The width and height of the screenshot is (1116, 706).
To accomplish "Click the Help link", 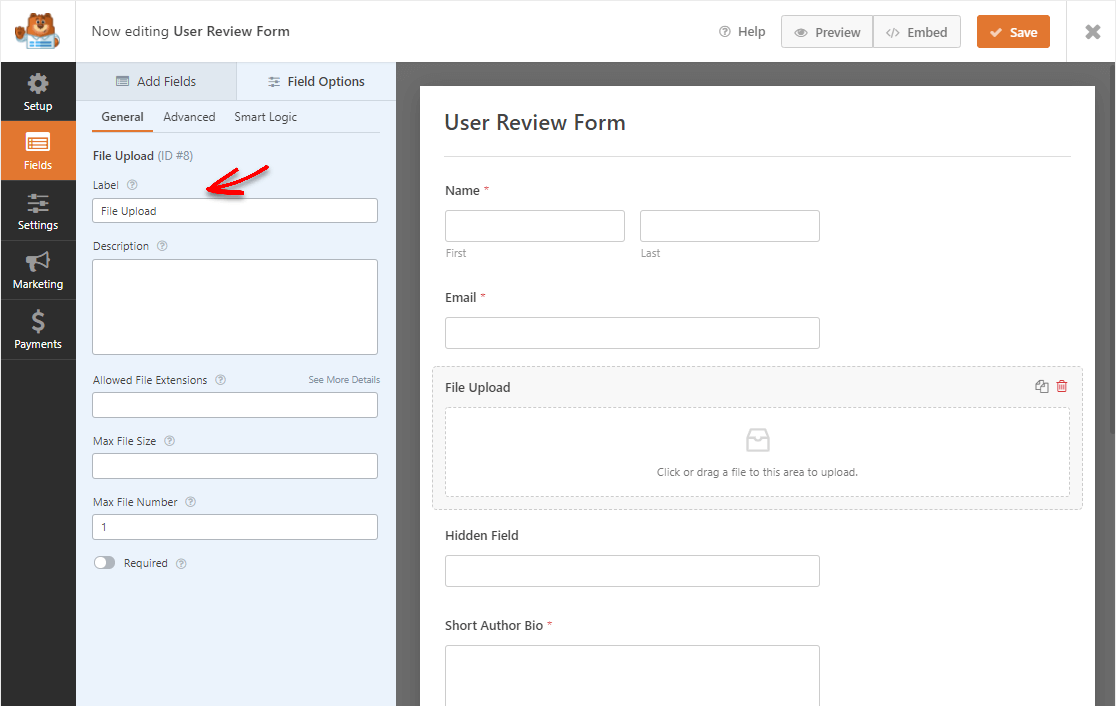I will [742, 32].
